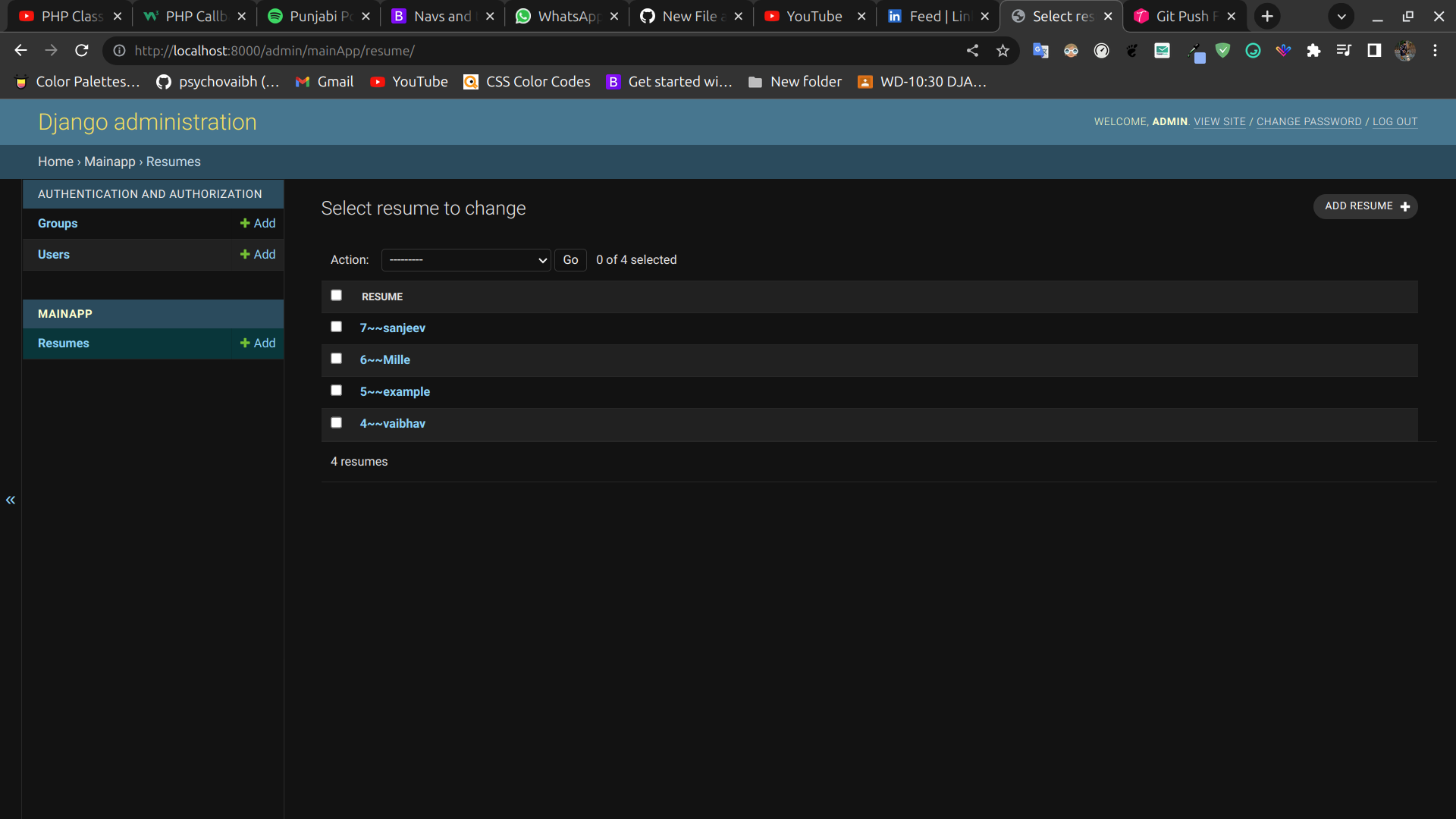Open the ColorZilla eyedropper extension
Screen dimensions: 1456x819
(1197, 50)
